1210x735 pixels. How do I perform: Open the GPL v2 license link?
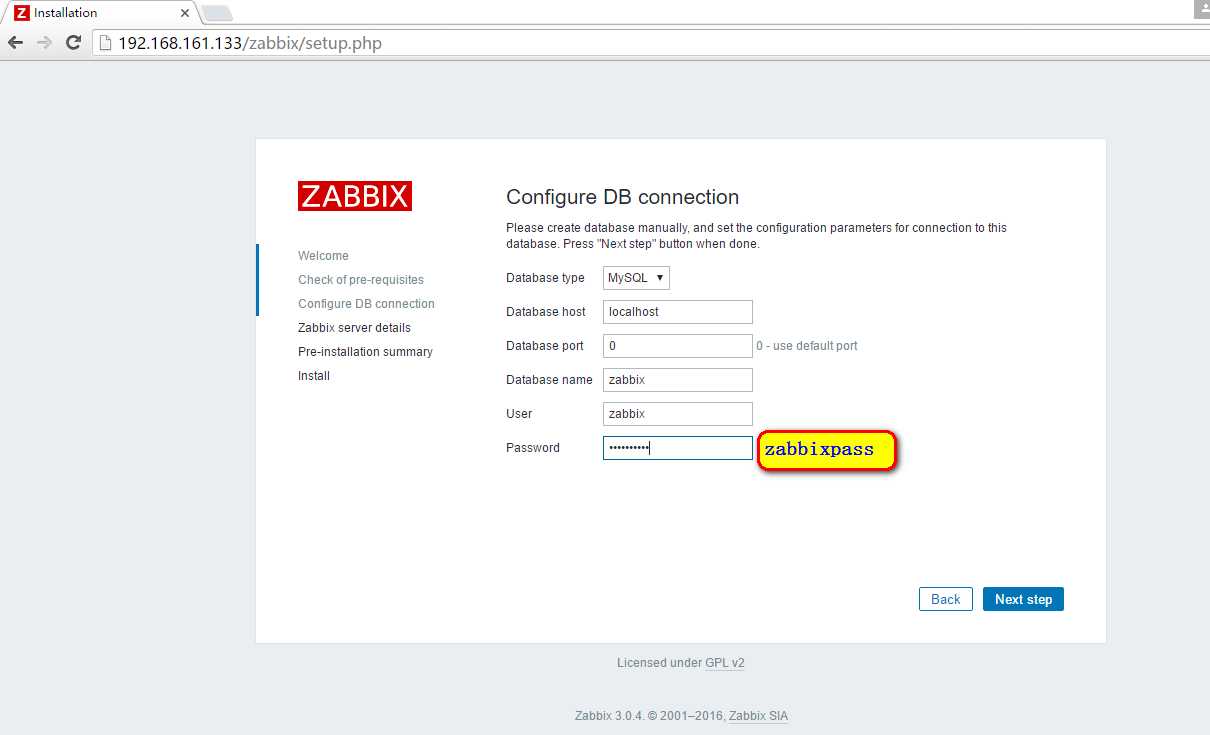(725, 663)
